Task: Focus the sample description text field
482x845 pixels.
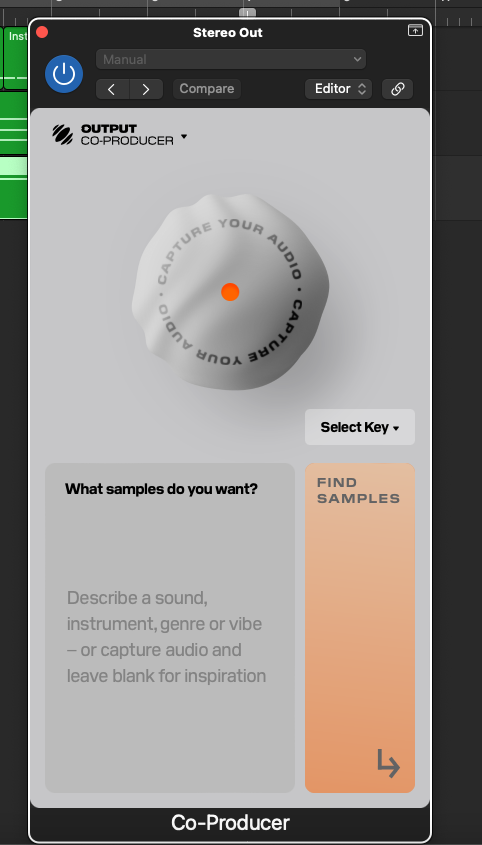Action: tap(170, 628)
